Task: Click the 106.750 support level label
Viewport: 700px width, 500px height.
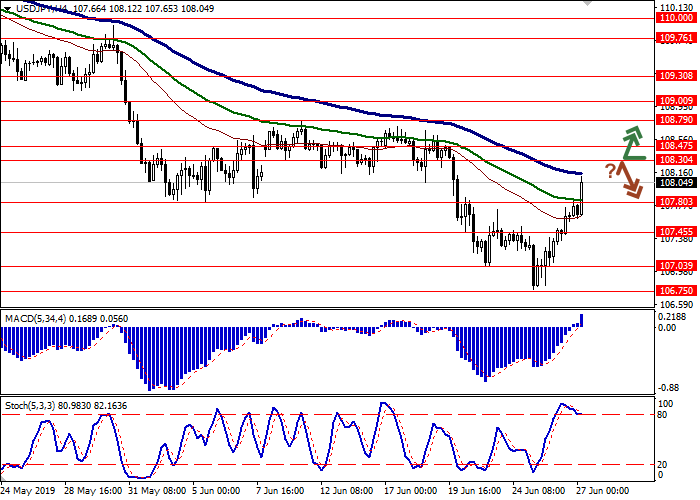Action: tap(676, 291)
